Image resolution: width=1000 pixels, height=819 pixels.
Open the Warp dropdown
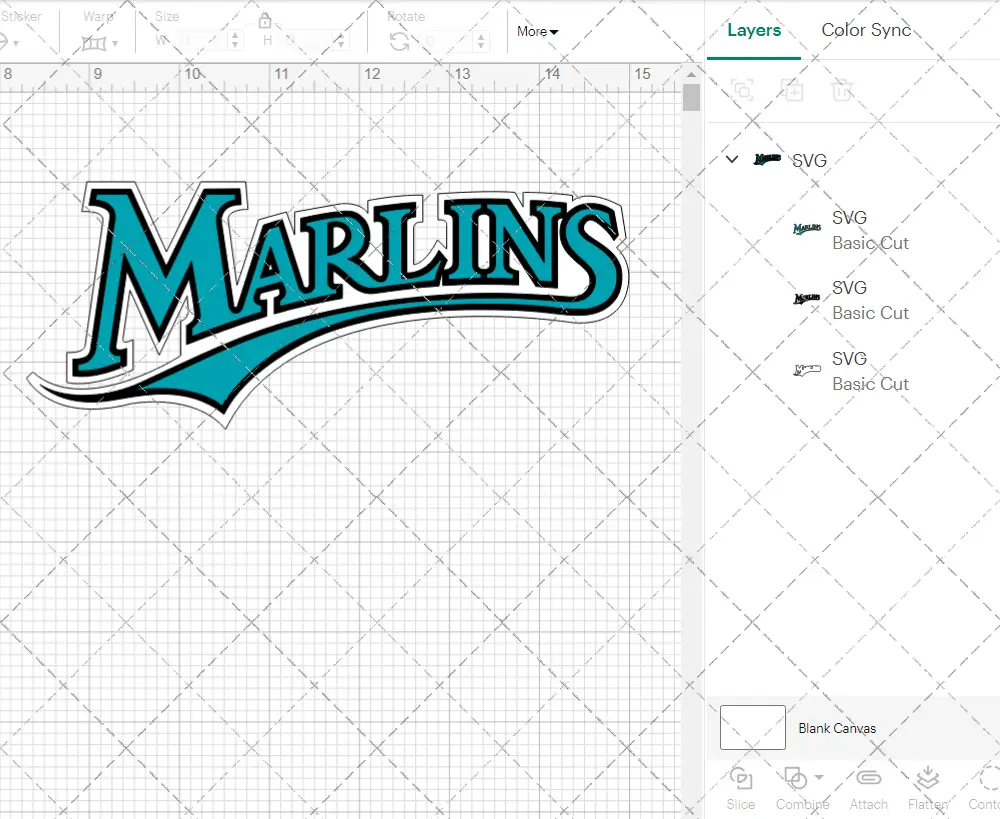(x=100, y=43)
